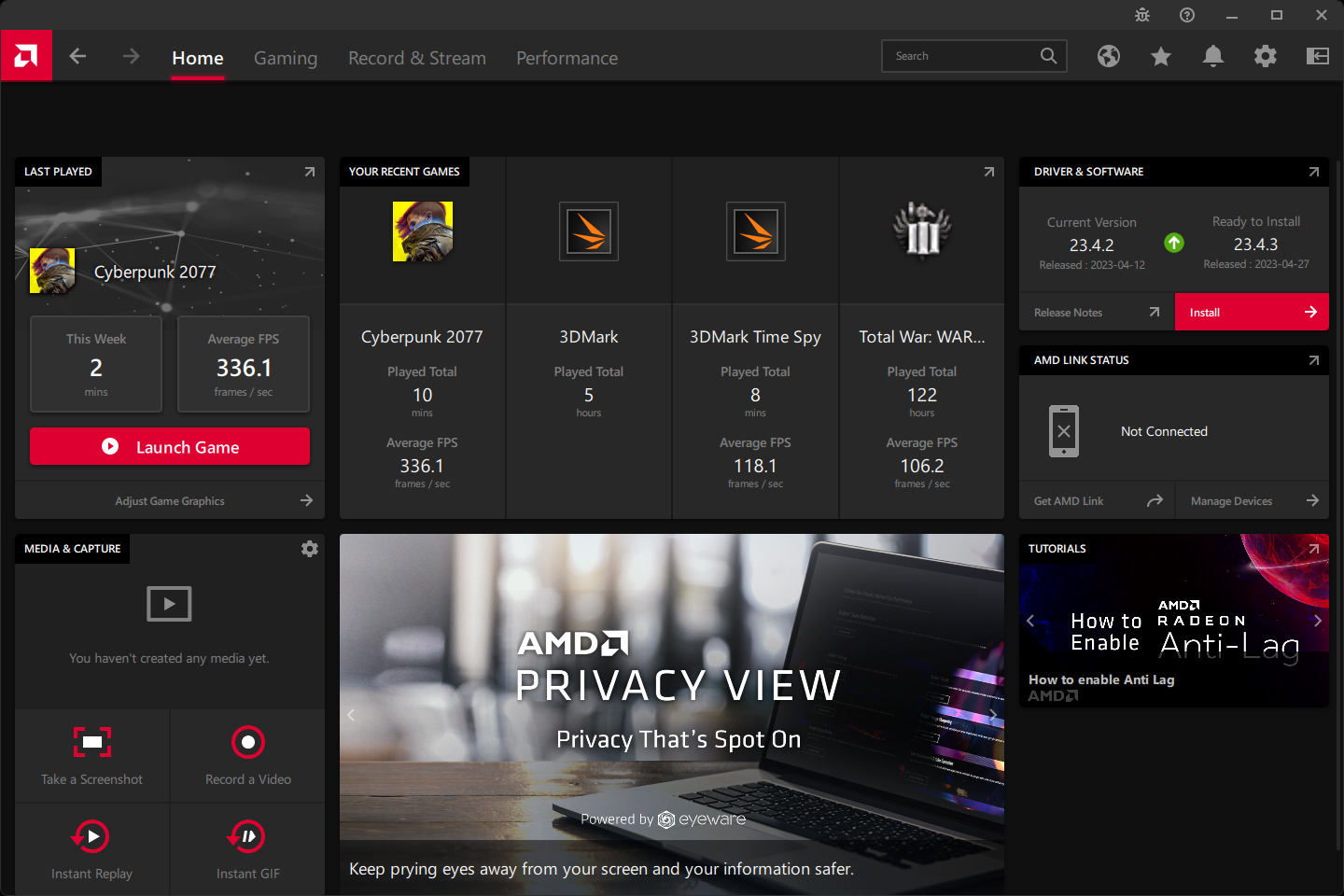The height and width of the screenshot is (896, 1344).
Task: Click the Instant GIF icon
Action: click(x=247, y=836)
